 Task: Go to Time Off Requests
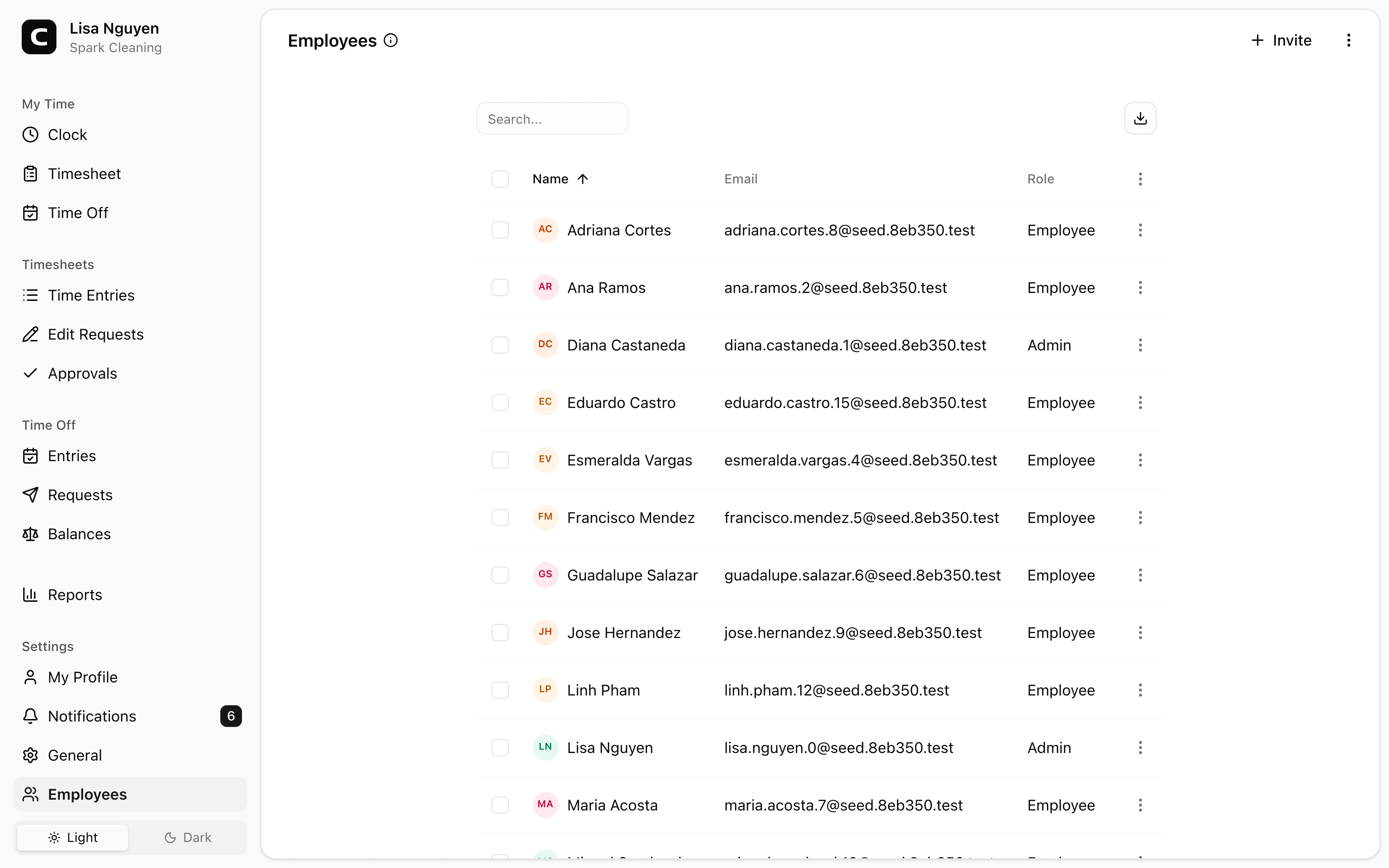click(130, 495)
